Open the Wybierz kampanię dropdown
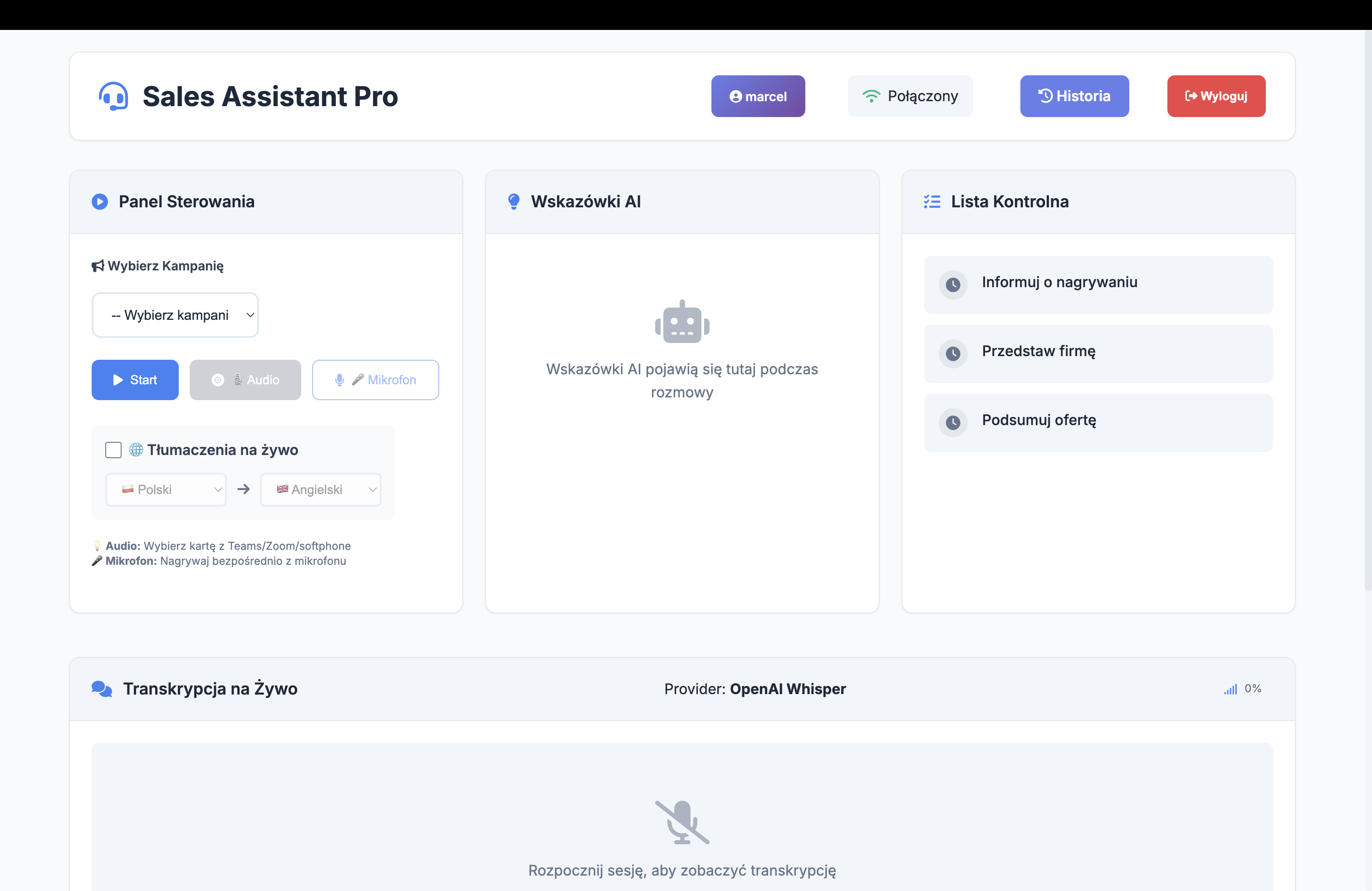 [175, 315]
